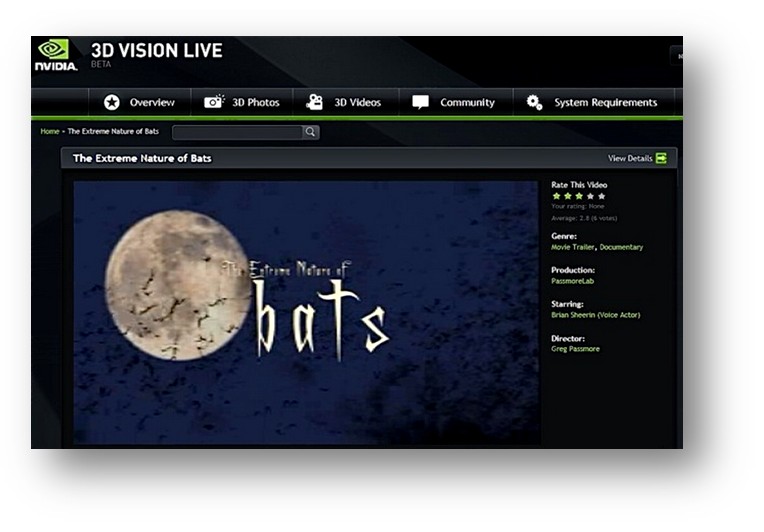Open the Documentary genre link

(x=621, y=247)
